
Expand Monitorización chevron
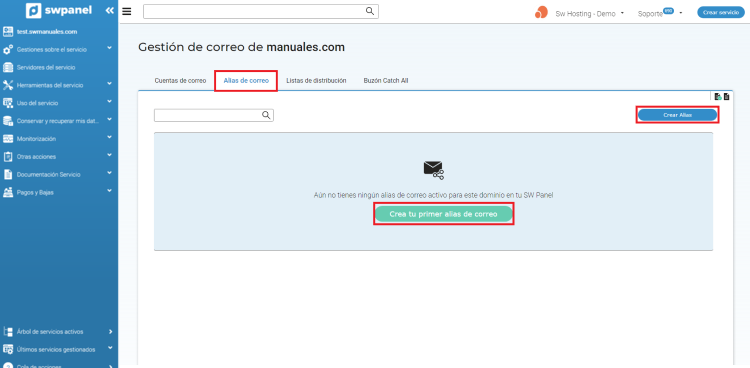point(110,137)
